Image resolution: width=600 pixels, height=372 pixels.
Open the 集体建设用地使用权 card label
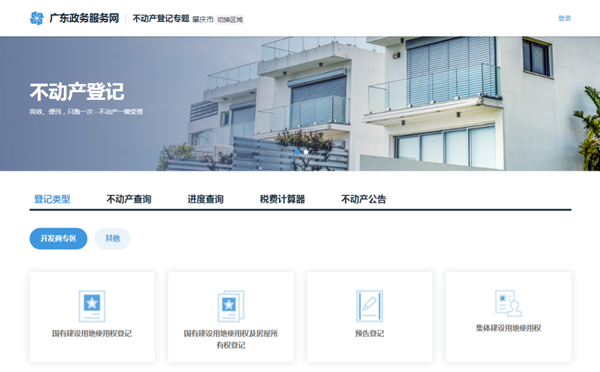[x=509, y=328]
